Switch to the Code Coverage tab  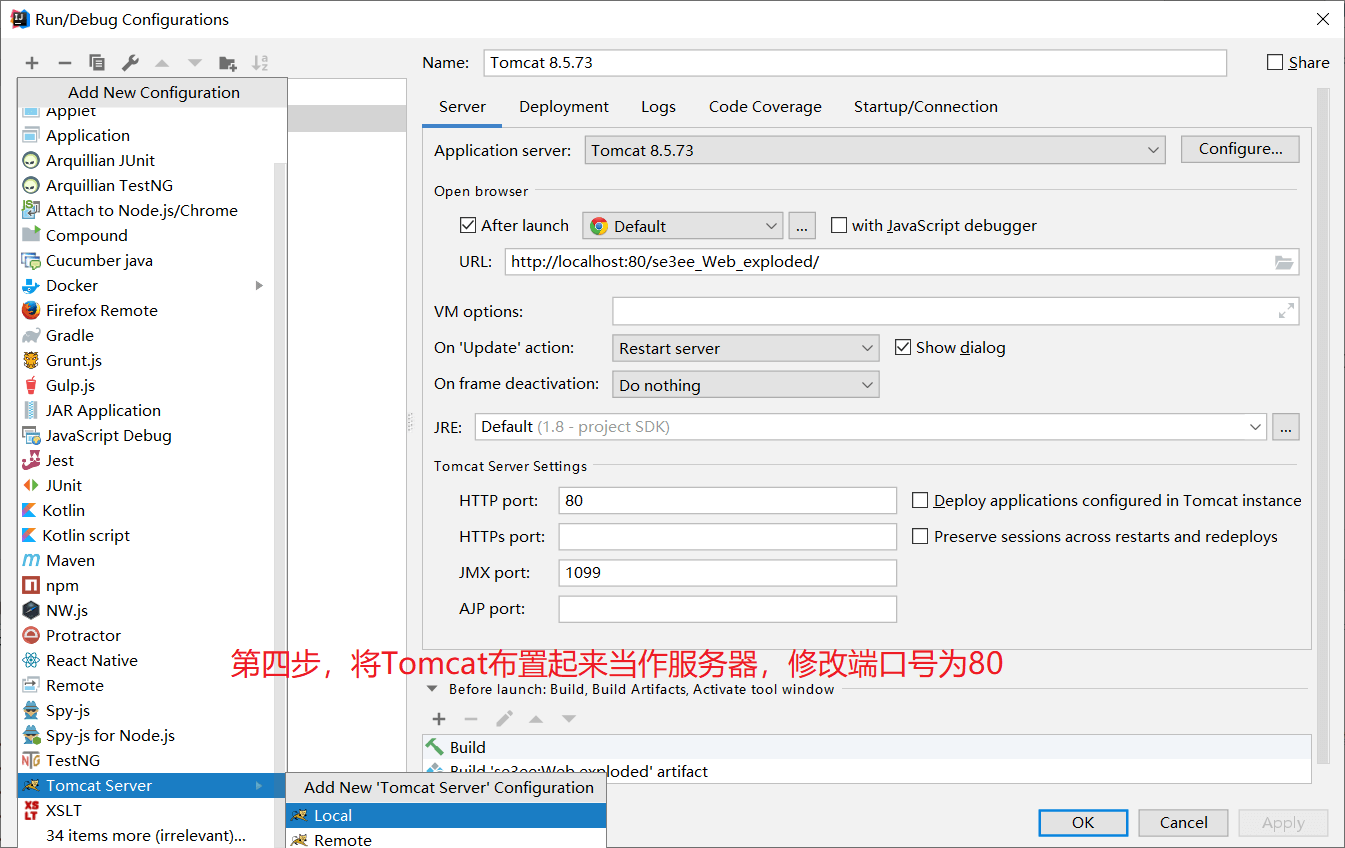tap(765, 107)
